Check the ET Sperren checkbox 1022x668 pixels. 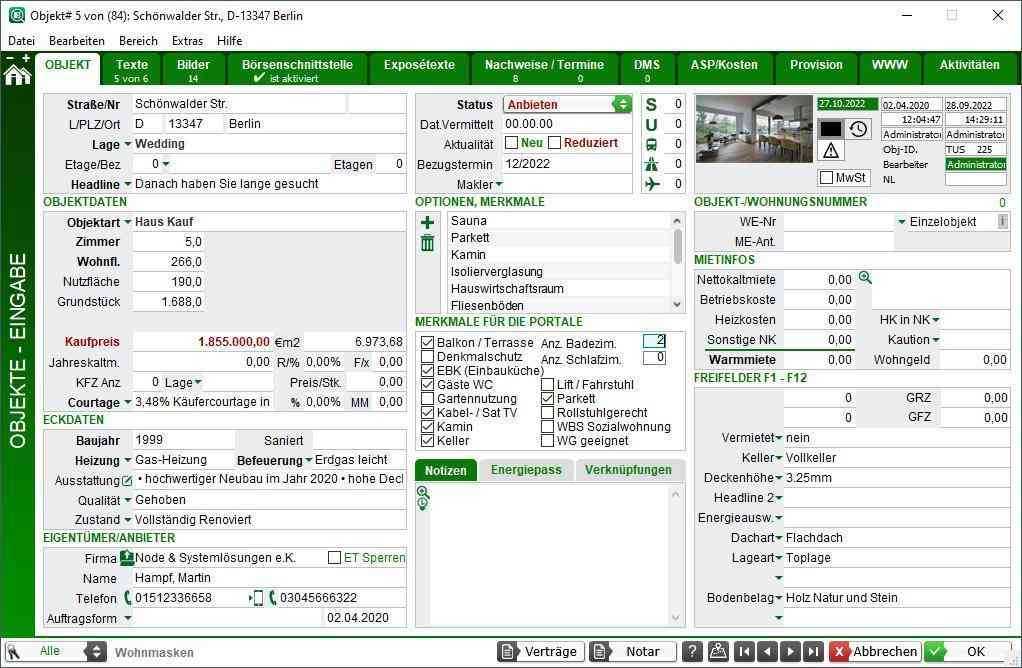[x=334, y=558]
